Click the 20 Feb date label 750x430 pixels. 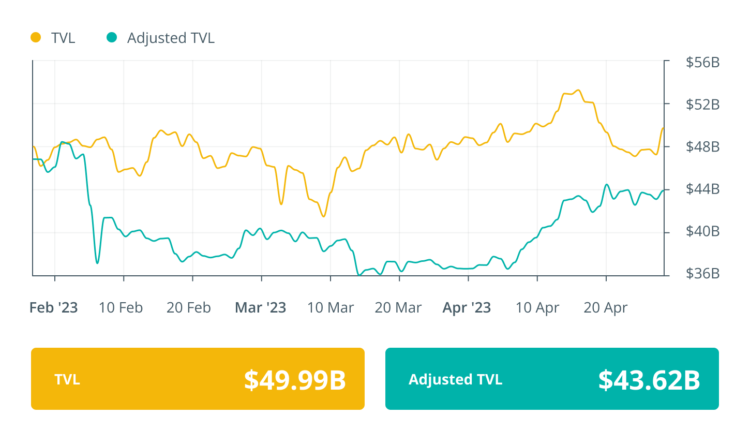(x=191, y=308)
